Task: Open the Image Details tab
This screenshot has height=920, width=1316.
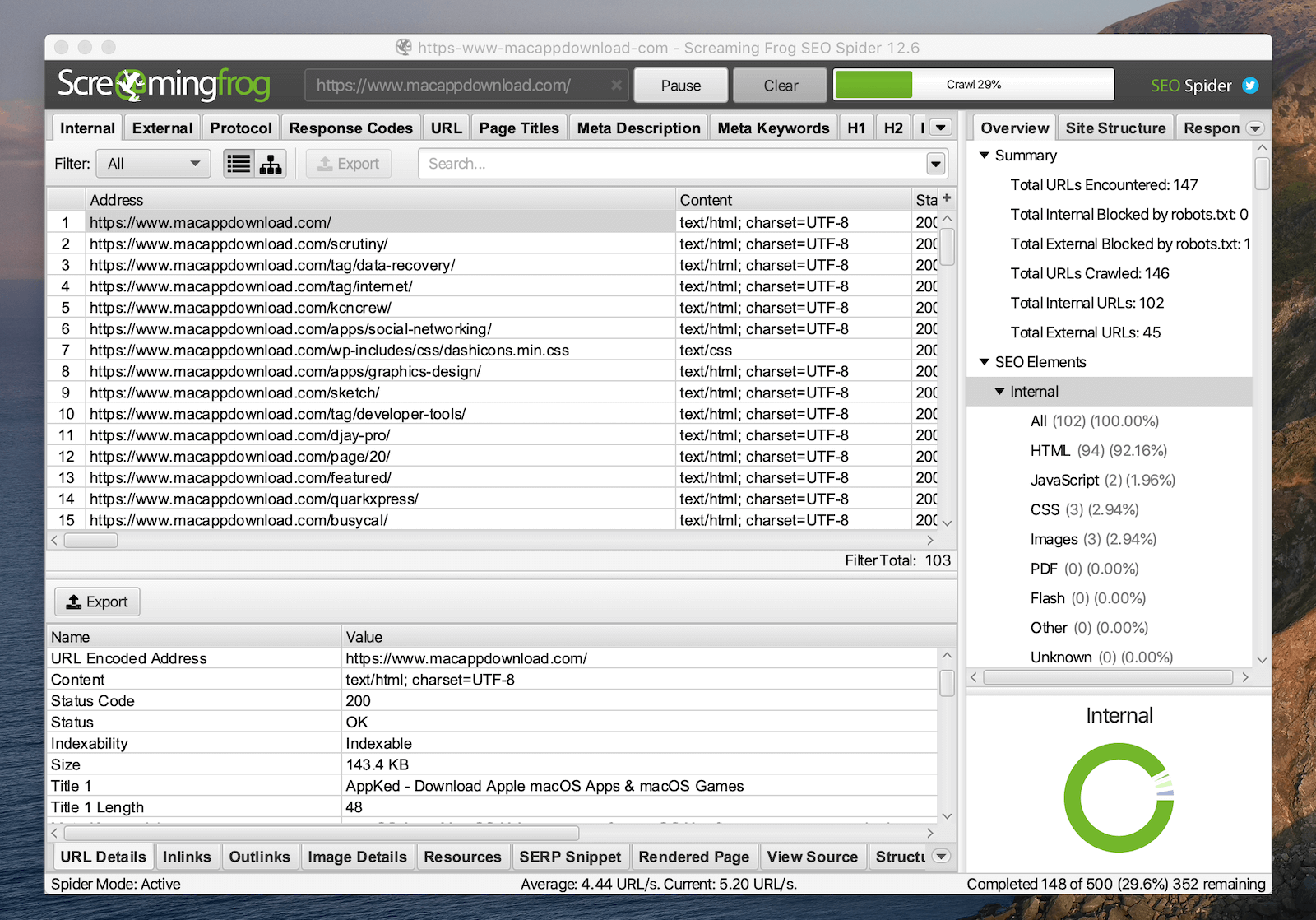Action: [357, 857]
